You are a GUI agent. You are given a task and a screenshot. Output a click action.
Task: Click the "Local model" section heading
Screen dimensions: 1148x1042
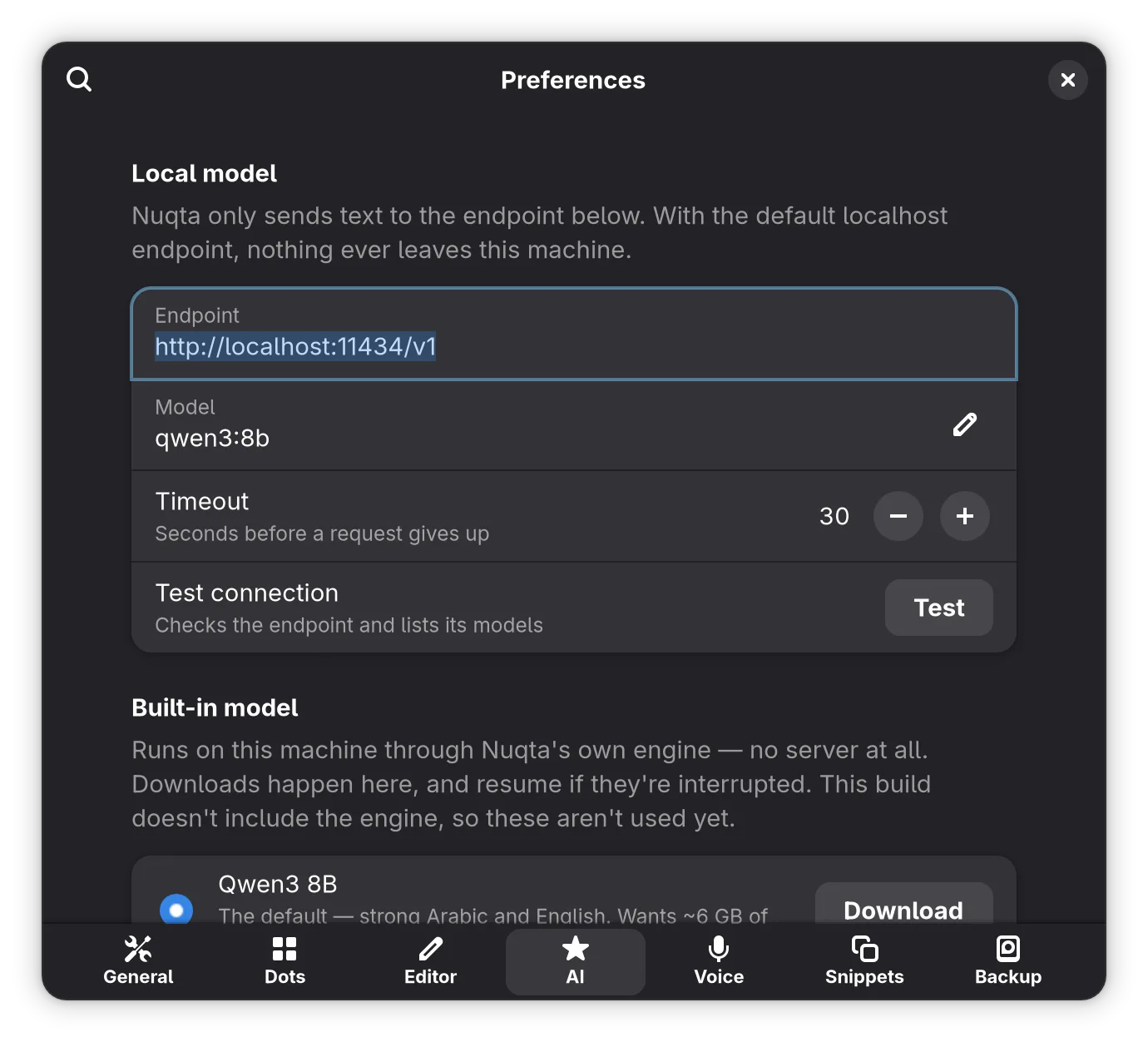205,173
